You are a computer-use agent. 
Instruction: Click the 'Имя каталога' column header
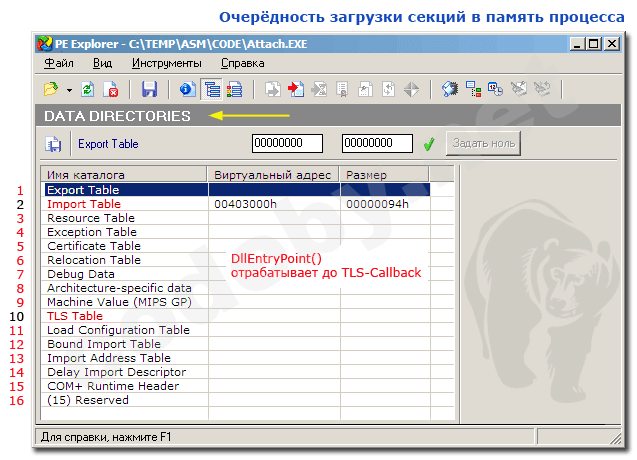(x=80, y=175)
